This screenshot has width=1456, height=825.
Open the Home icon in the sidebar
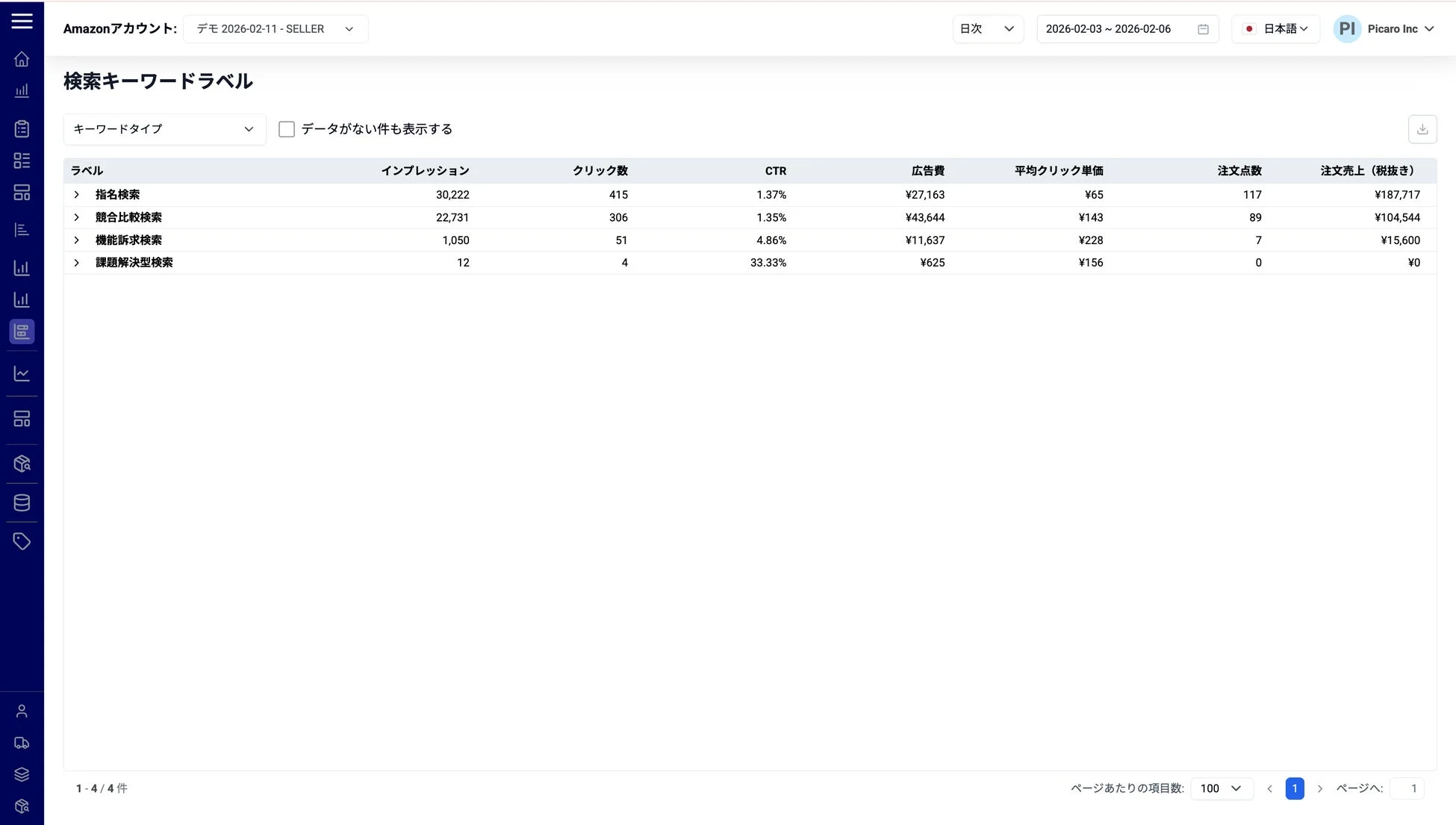click(22, 58)
